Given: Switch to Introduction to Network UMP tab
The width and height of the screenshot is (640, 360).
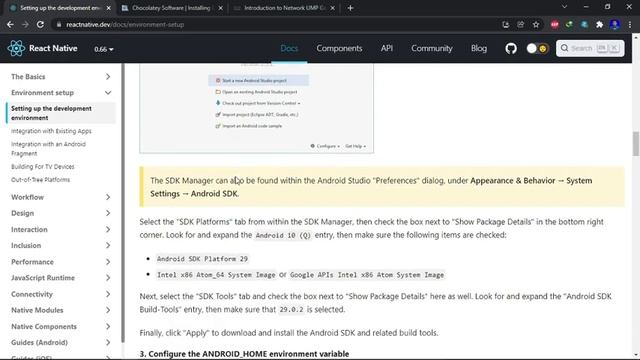Looking at the screenshot, I should (x=284, y=8).
